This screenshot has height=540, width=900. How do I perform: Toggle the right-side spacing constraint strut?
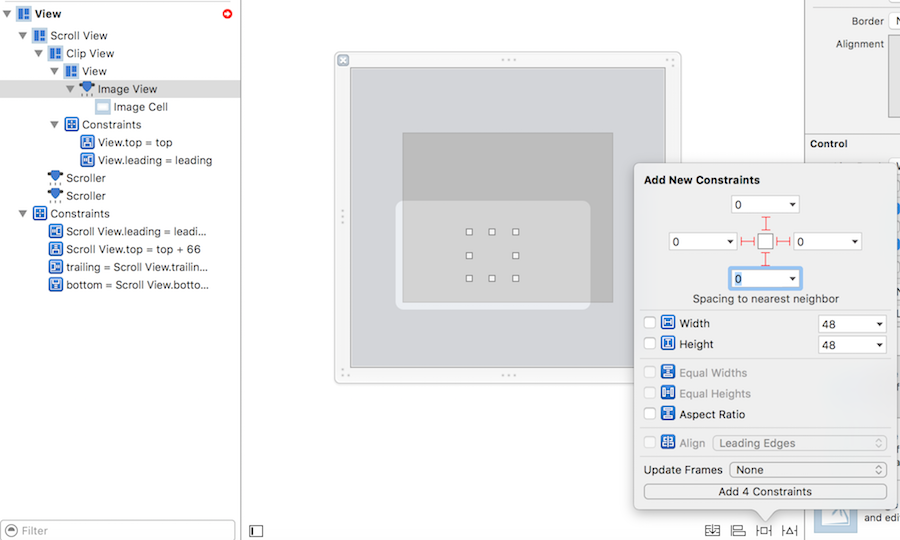(x=783, y=242)
